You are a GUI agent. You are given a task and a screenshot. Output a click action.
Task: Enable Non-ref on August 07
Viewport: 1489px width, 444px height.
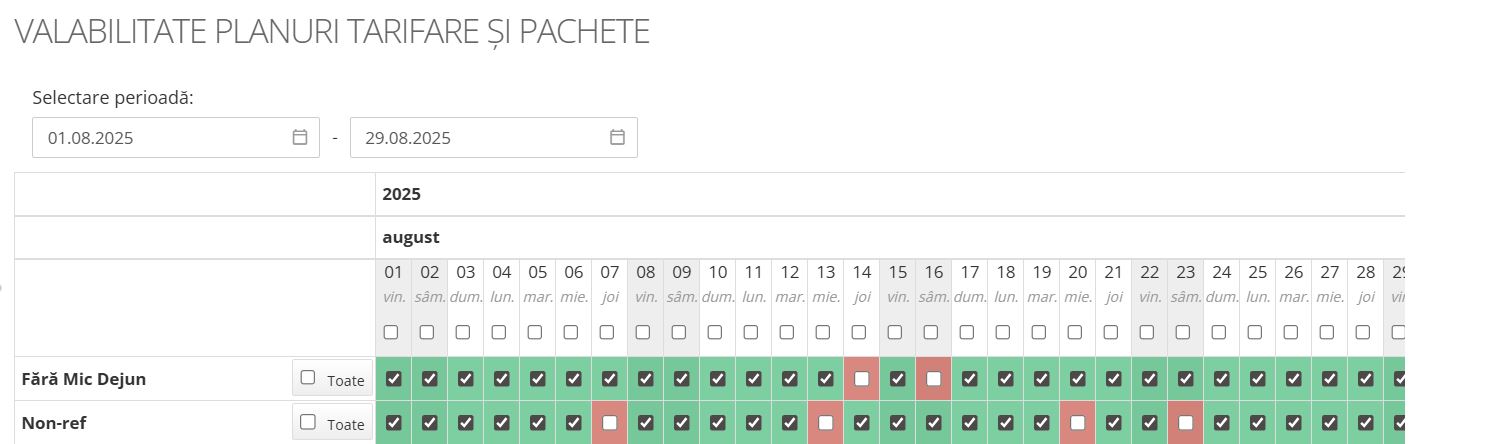pos(609,423)
